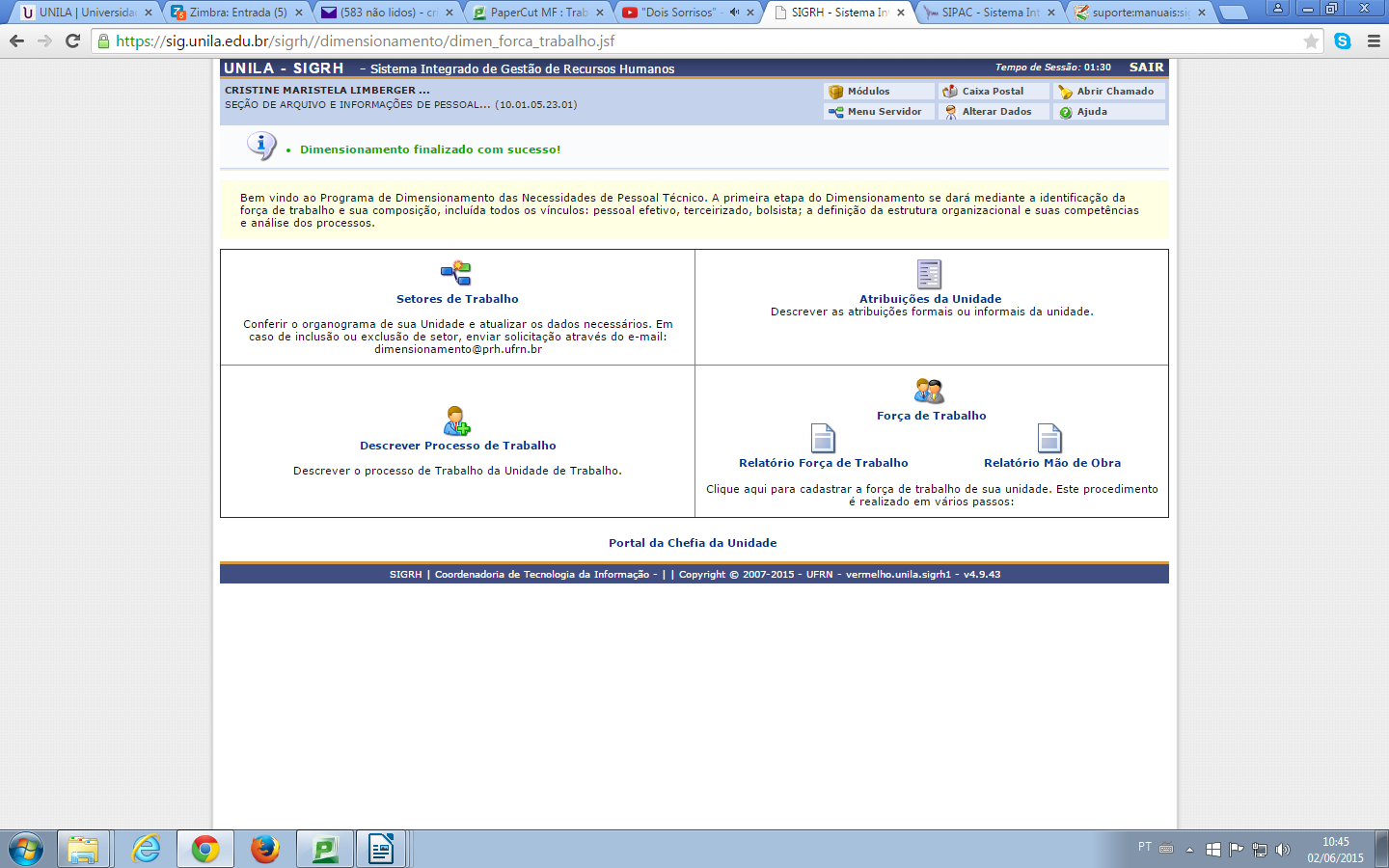Click the UNILA - SIGRH header title

click(x=284, y=68)
